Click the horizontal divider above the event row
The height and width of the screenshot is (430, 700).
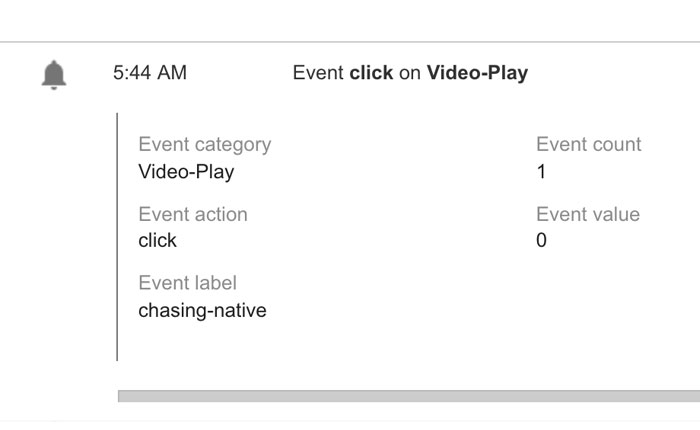coord(350,42)
